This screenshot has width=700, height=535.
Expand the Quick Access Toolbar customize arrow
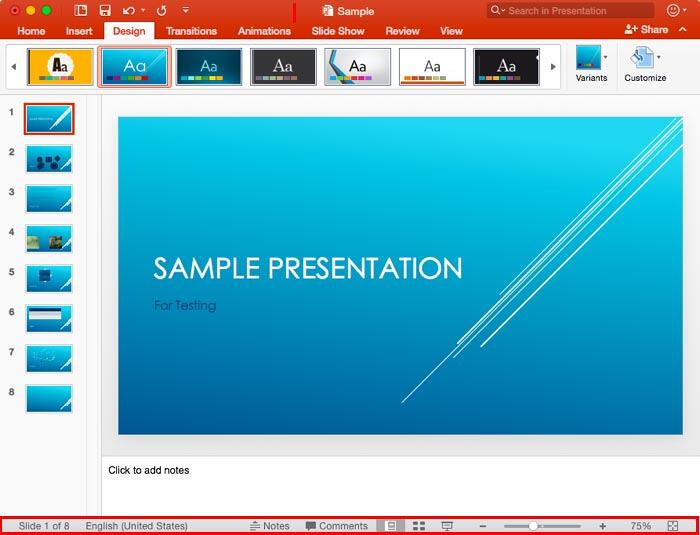point(185,10)
